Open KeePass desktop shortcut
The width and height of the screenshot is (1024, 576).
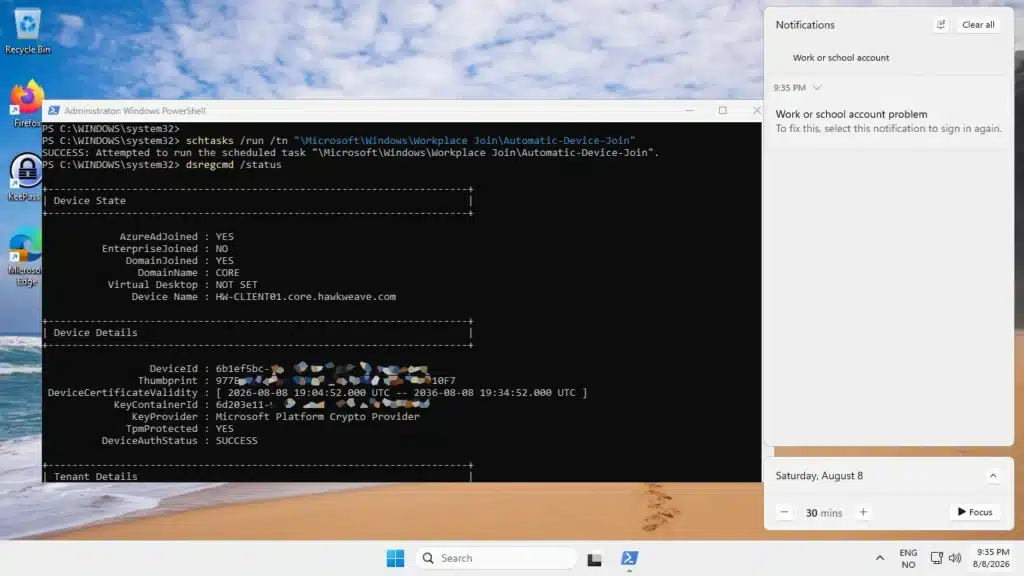[25, 177]
